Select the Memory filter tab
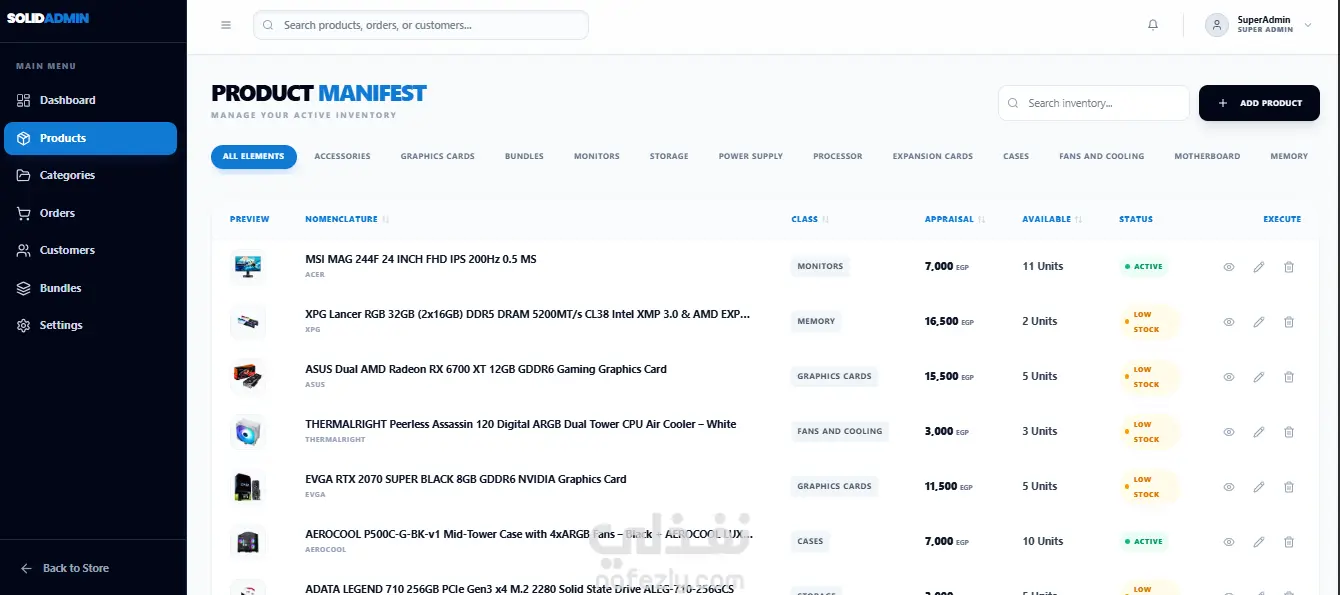The width and height of the screenshot is (1340, 595). point(1289,156)
